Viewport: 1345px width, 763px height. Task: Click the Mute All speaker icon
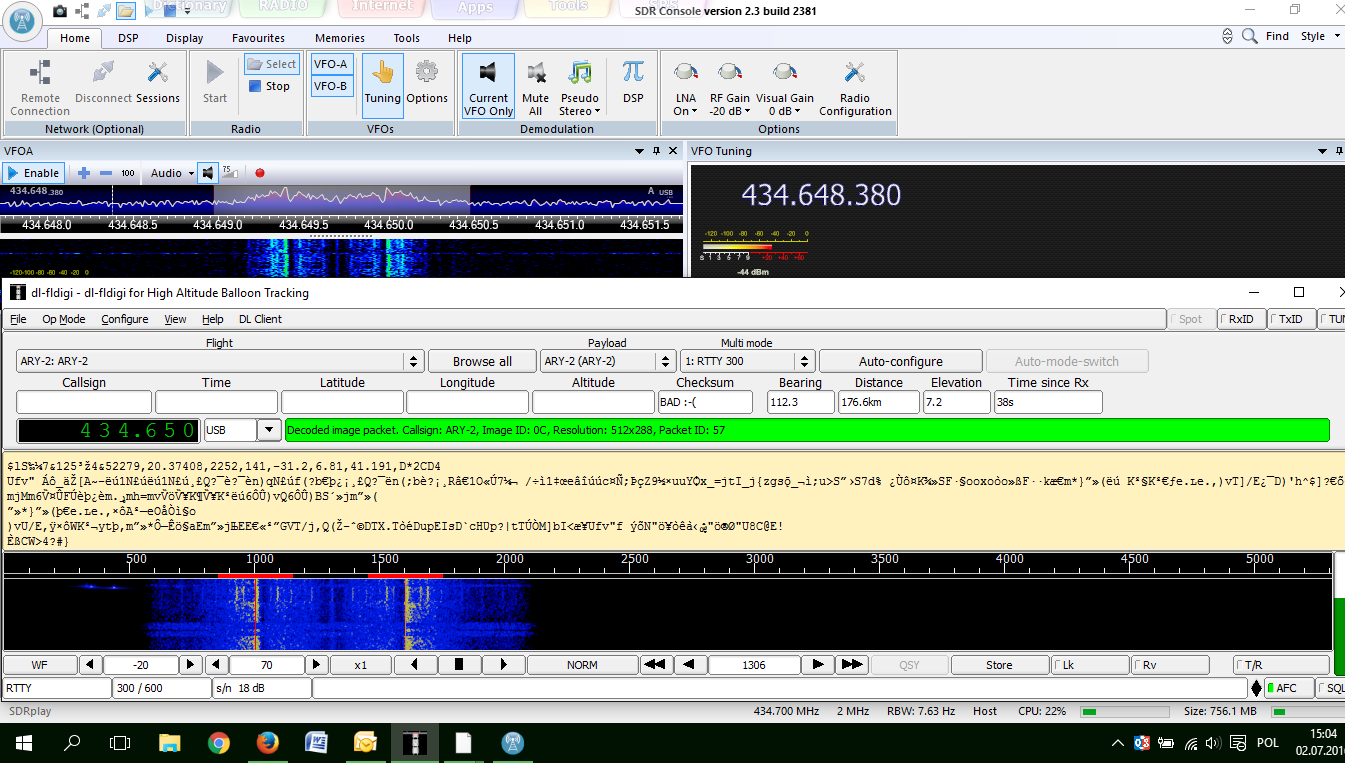pos(536,73)
